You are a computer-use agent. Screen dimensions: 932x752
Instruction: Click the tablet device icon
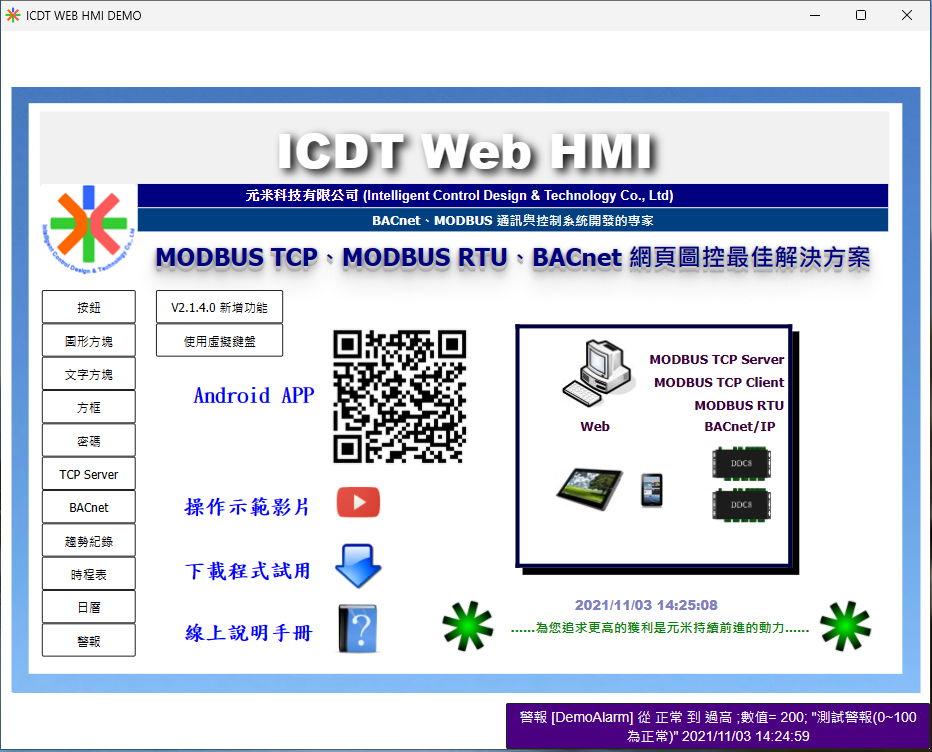(590, 486)
